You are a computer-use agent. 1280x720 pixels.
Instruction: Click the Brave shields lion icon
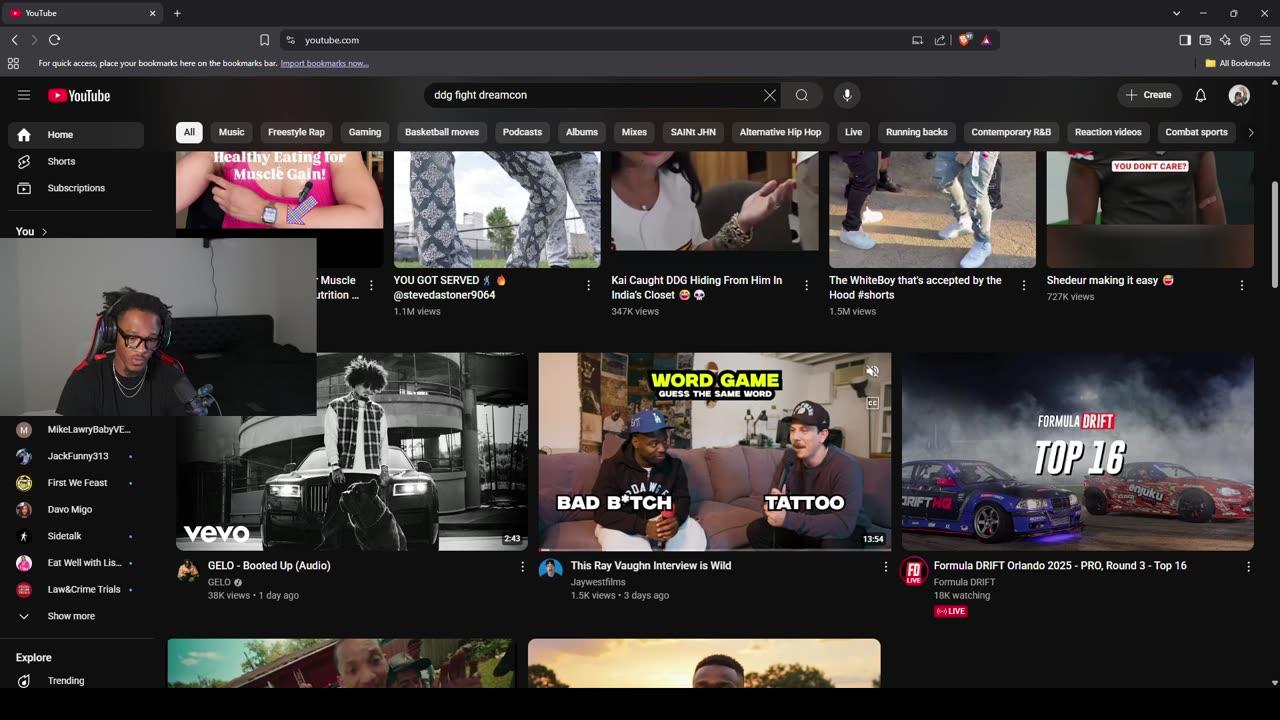(965, 40)
